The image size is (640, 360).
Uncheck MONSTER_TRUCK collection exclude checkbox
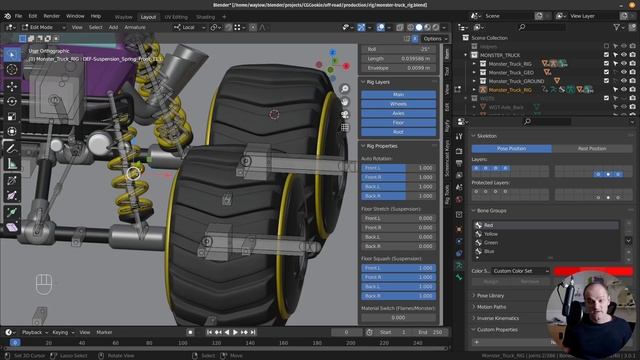(x=606, y=55)
